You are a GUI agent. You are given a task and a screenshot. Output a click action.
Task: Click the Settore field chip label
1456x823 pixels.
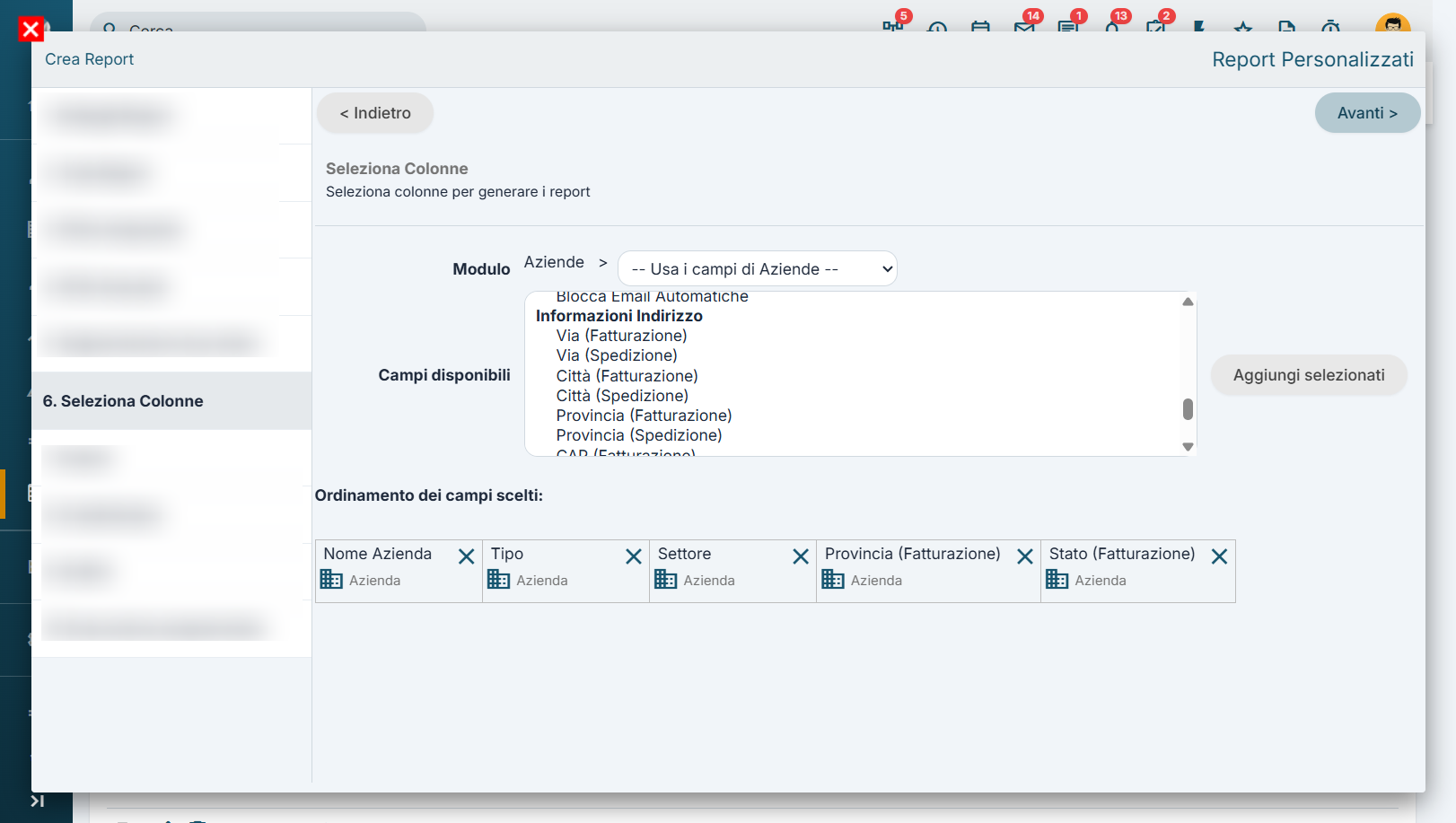click(684, 554)
